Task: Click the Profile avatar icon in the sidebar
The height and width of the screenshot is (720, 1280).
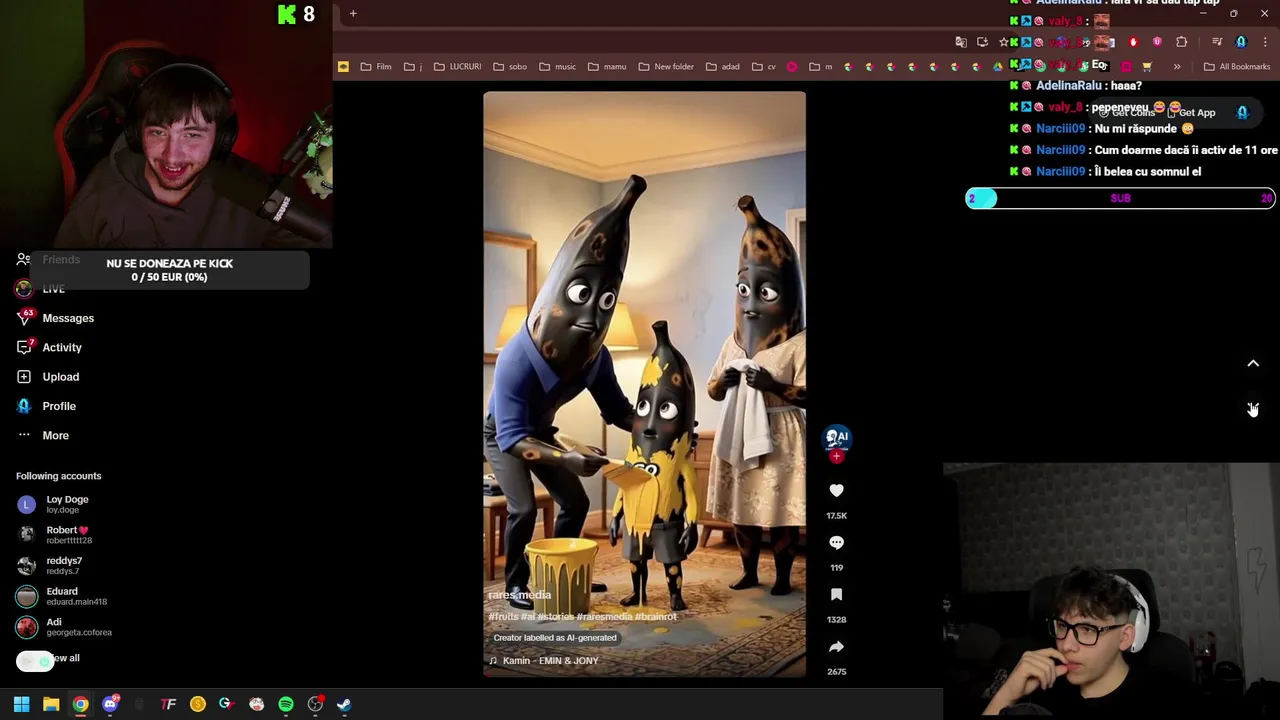Action: tap(24, 406)
